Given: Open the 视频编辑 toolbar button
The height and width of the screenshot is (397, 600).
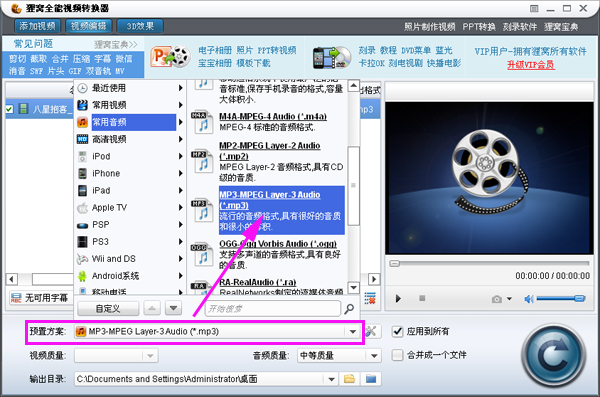Looking at the screenshot, I should (88, 26).
